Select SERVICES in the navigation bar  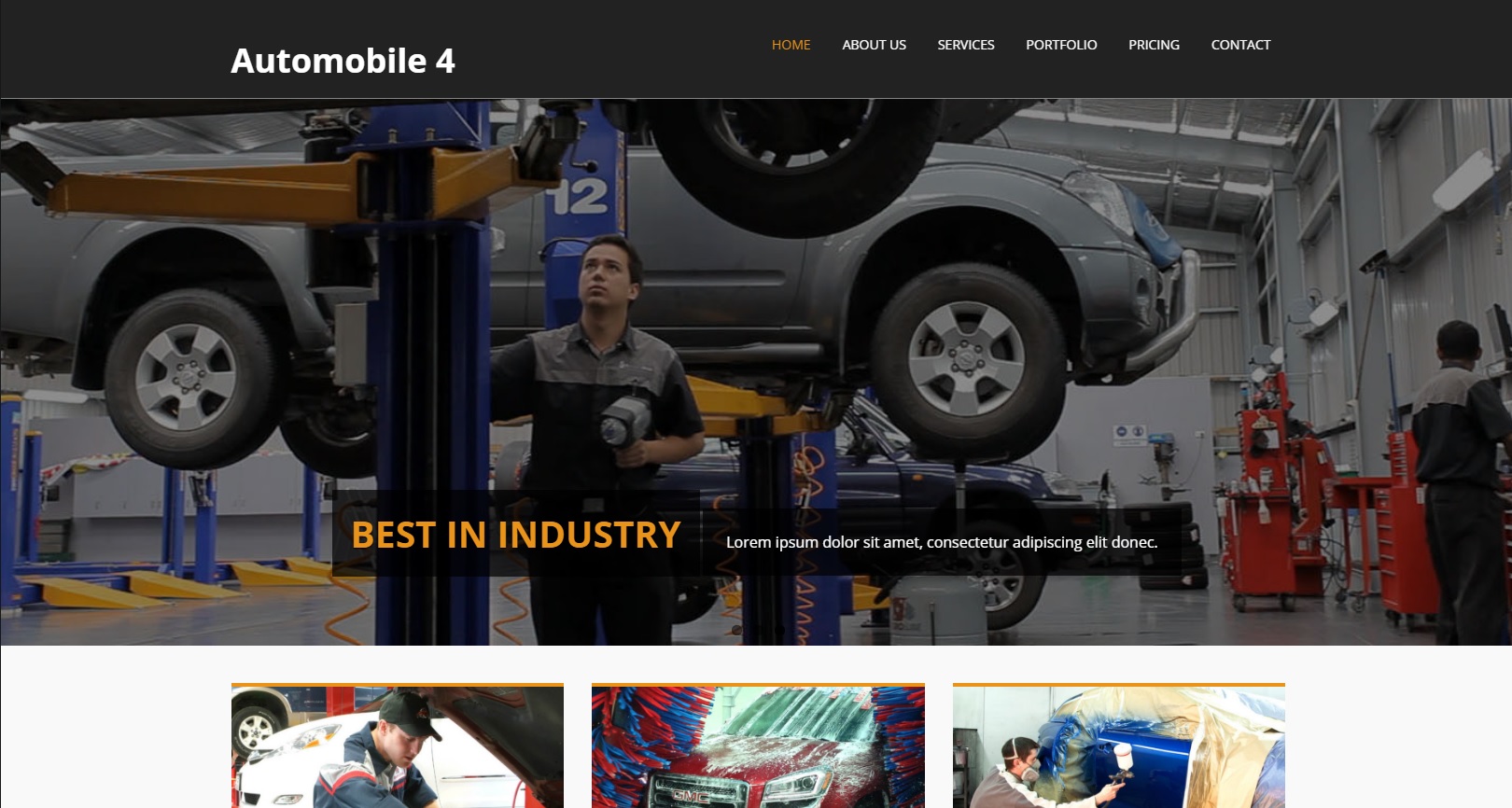coord(966,45)
